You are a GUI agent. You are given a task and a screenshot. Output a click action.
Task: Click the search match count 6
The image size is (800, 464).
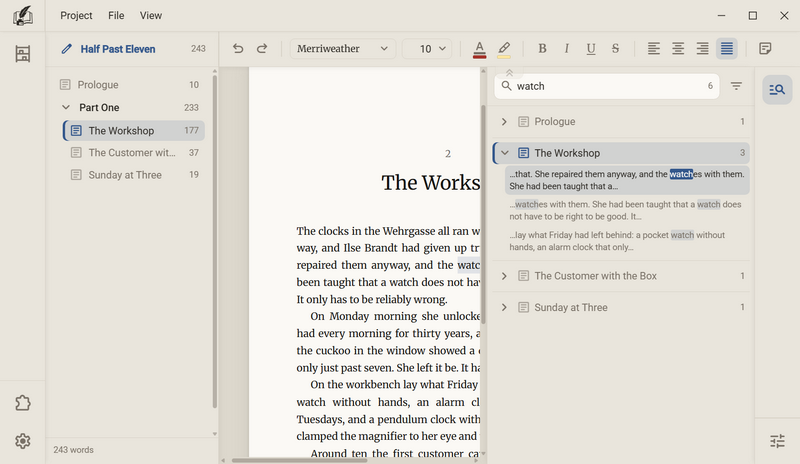[x=710, y=86]
